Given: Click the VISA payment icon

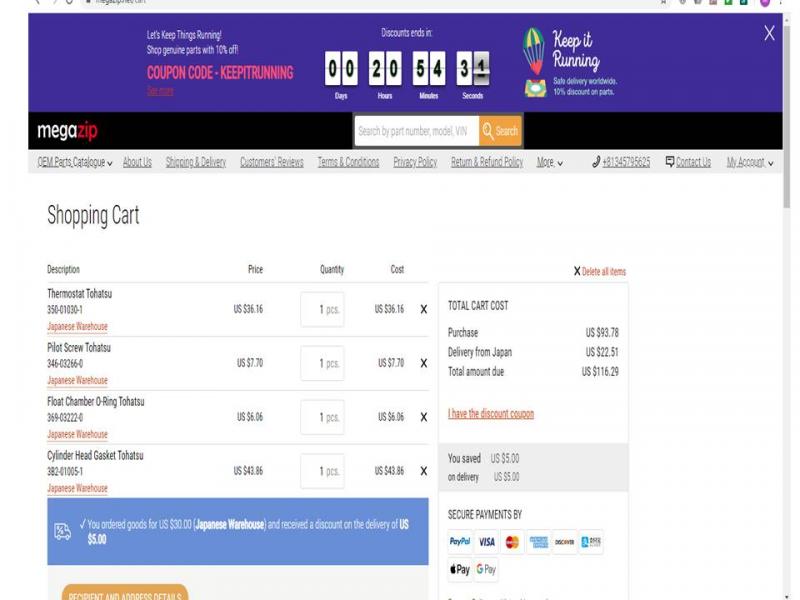Looking at the screenshot, I should pyautogui.click(x=487, y=542).
